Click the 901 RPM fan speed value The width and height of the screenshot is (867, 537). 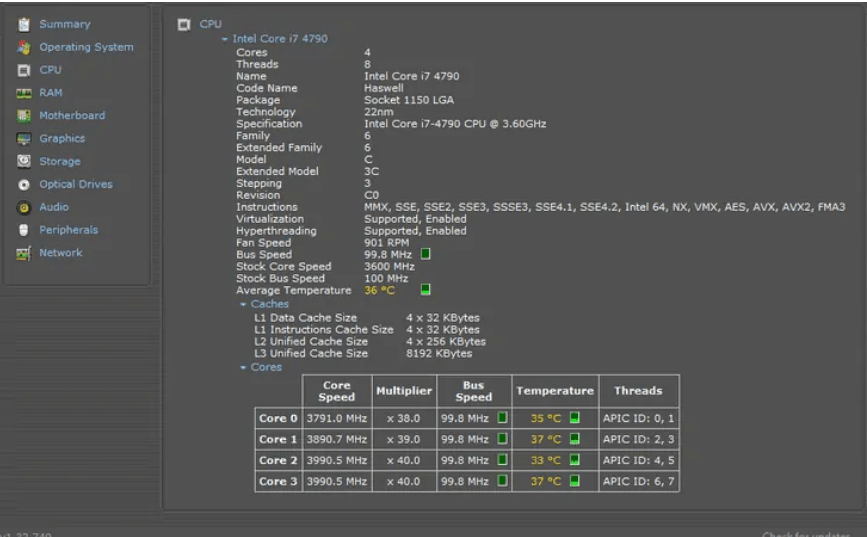click(387, 243)
